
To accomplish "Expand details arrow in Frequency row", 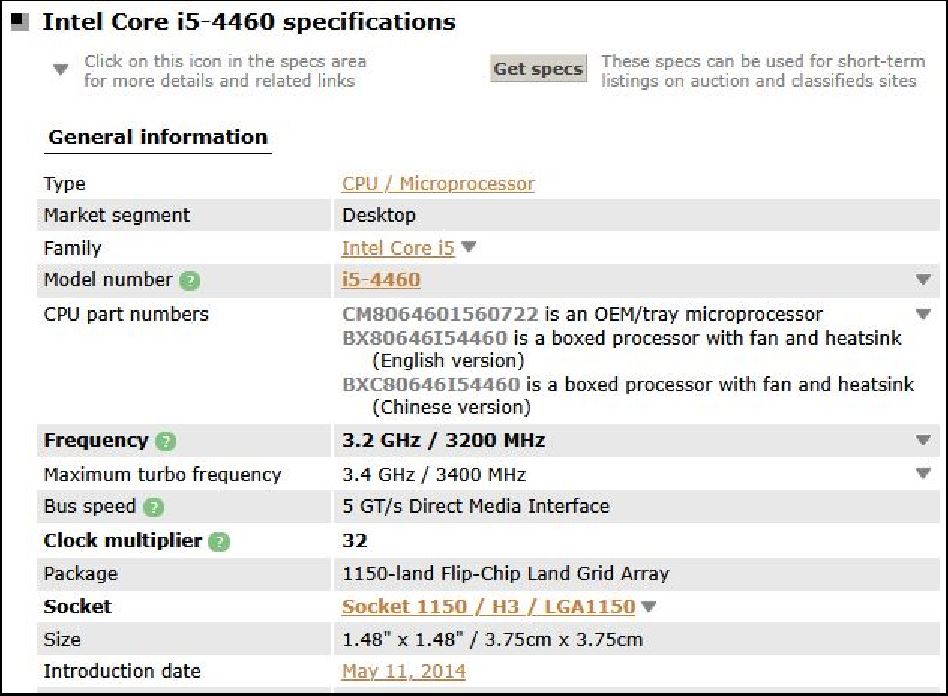I will (x=923, y=440).
